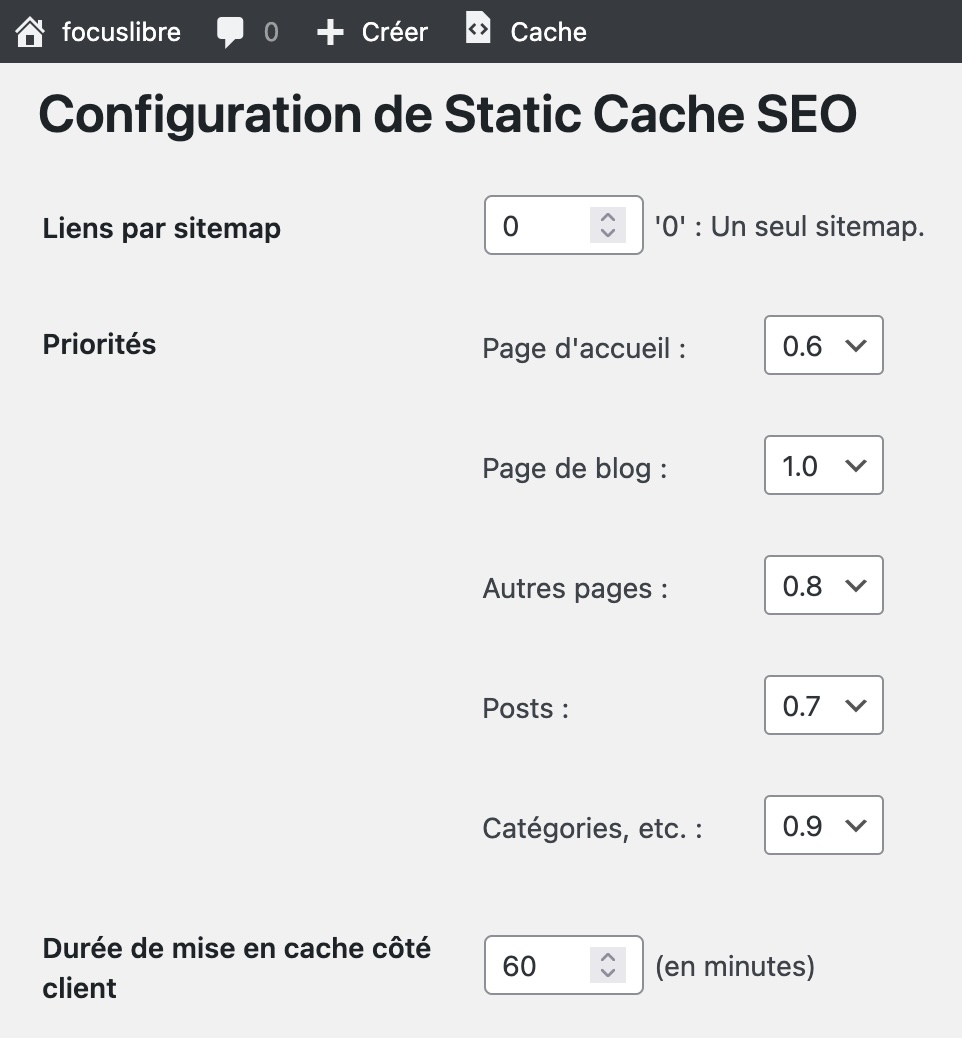Image resolution: width=962 pixels, height=1038 pixels.
Task: Click the Cache page icon in admin bar
Action: (x=478, y=28)
